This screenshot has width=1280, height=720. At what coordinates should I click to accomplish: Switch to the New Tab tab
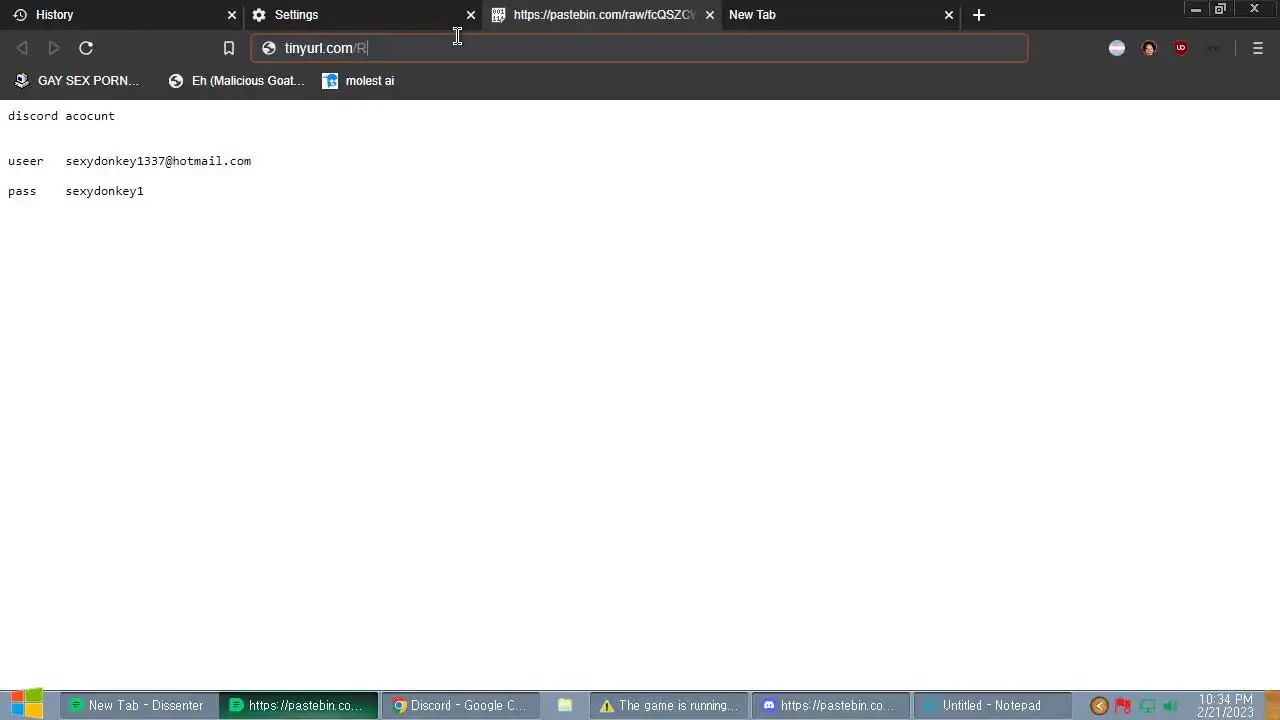pos(840,15)
